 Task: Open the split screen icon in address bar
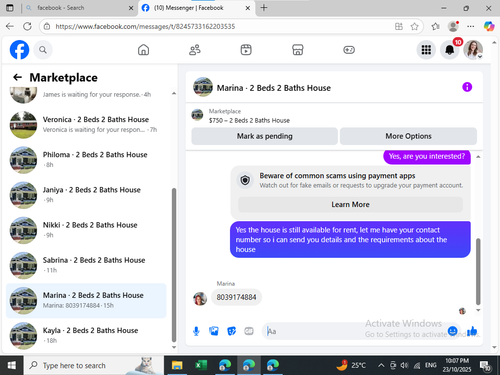(x=399, y=26)
